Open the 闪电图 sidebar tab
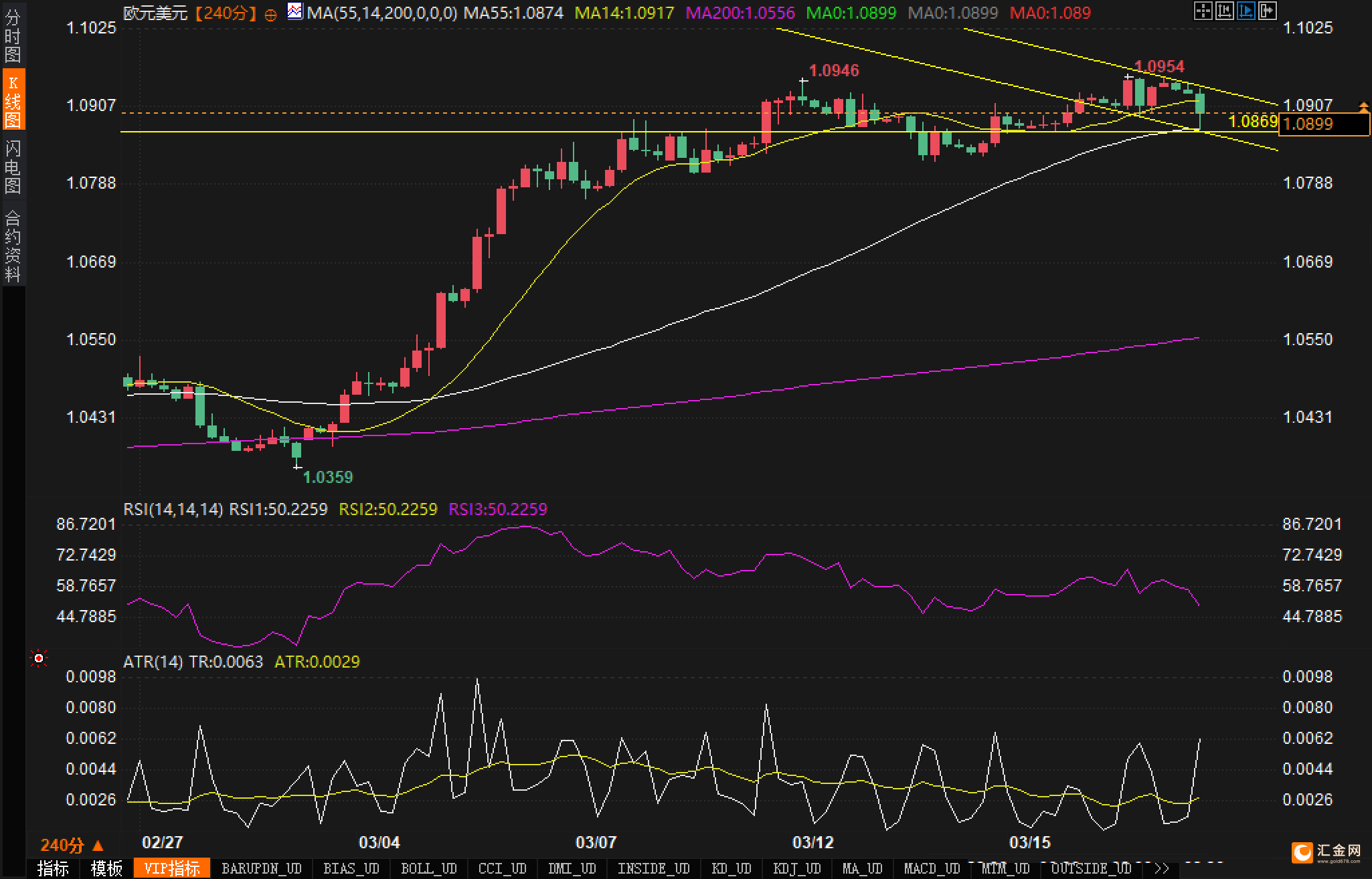Image resolution: width=1372 pixels, height=879 pixels. (13, 167)
